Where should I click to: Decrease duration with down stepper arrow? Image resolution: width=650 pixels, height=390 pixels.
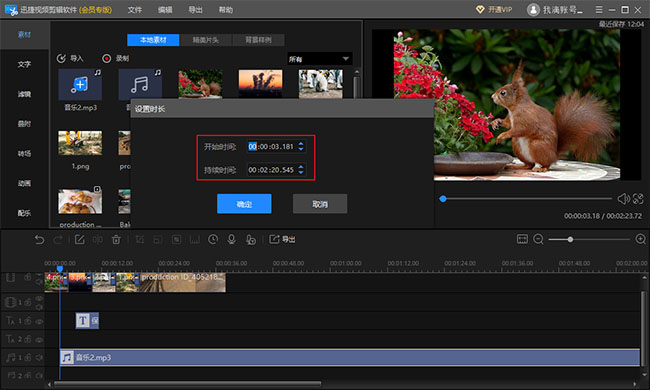pos(301,172)
